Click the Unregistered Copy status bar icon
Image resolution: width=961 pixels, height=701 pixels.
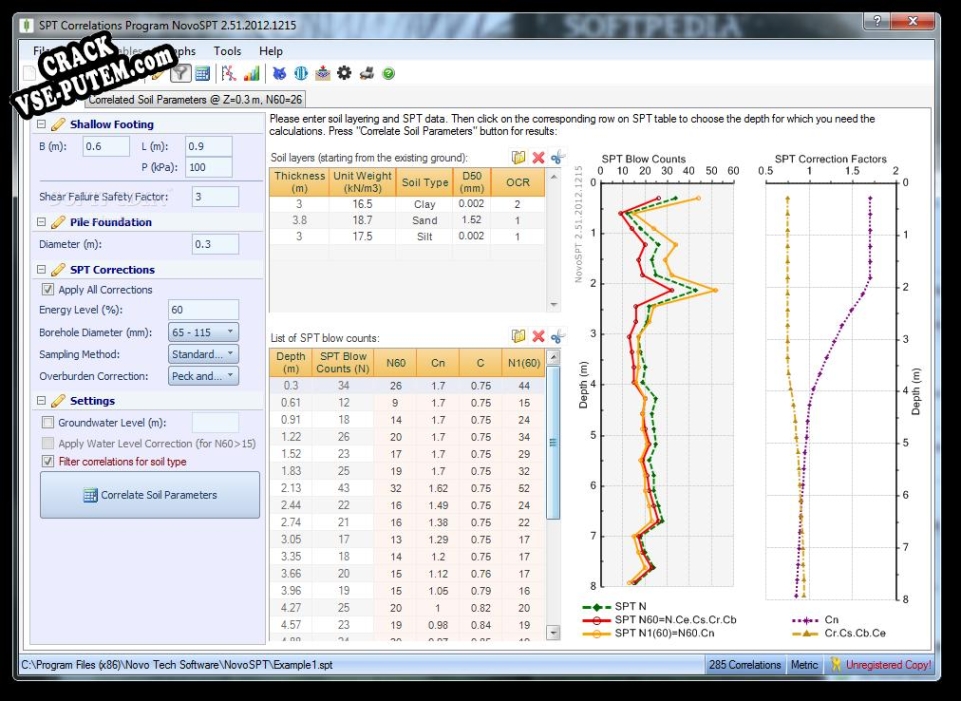836,664
